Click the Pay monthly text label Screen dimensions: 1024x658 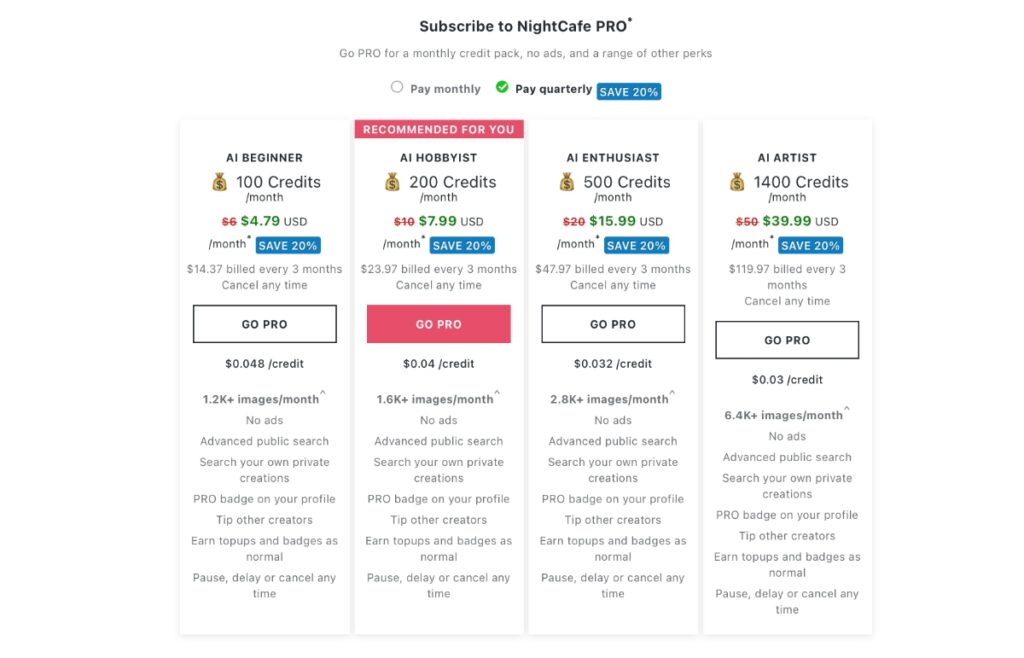click(445, 89)
